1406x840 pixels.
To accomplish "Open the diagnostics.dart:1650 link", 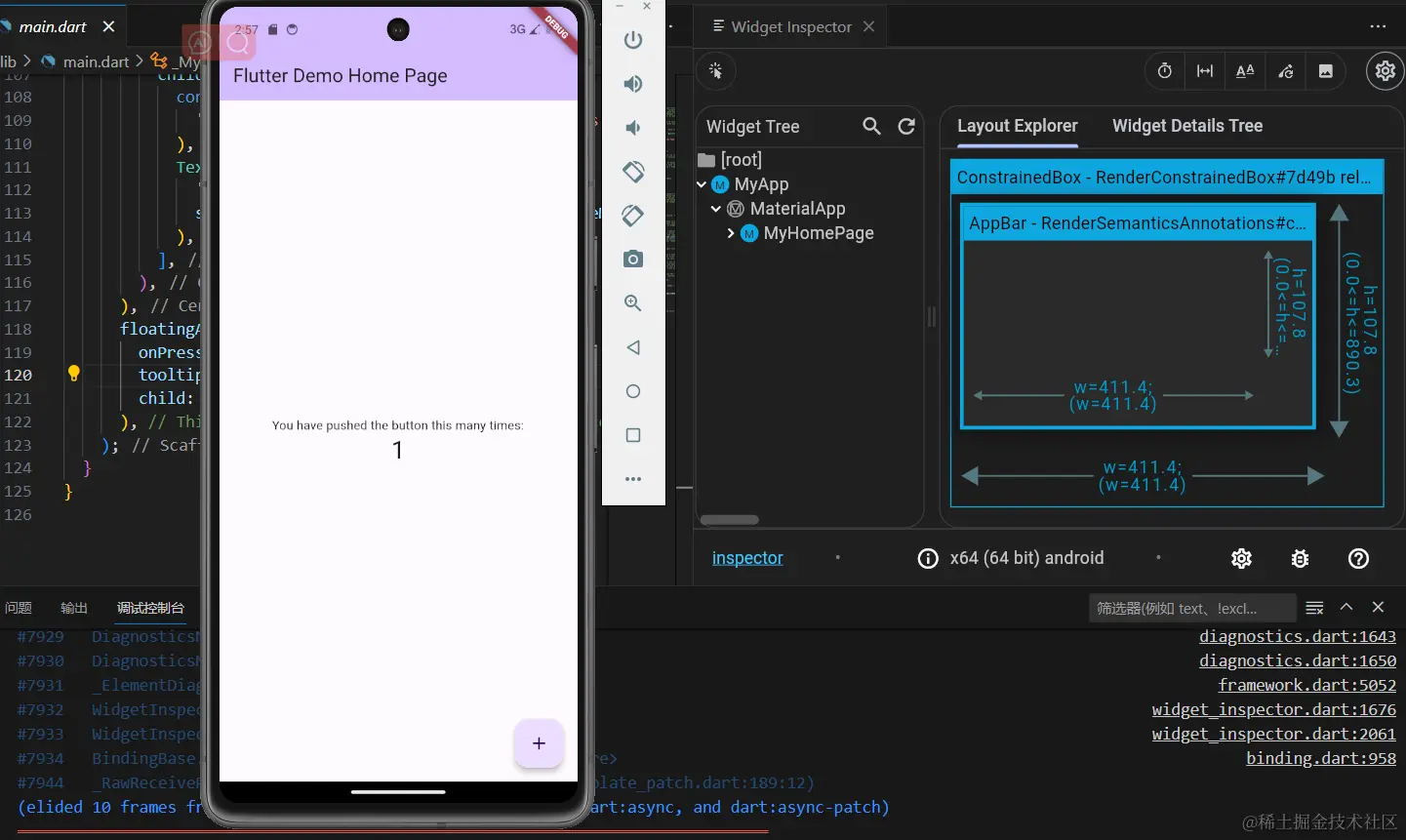I will tap(1298, 660).
